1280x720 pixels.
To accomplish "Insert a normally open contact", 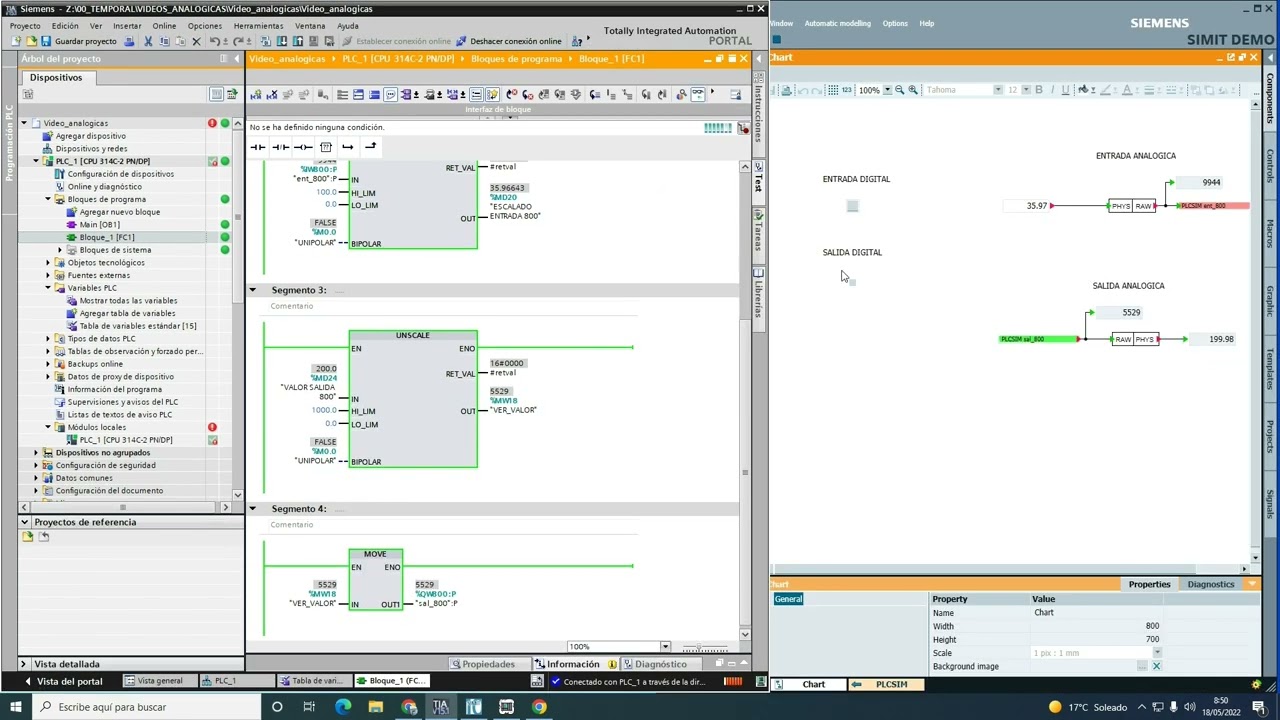I will [258, 147].
